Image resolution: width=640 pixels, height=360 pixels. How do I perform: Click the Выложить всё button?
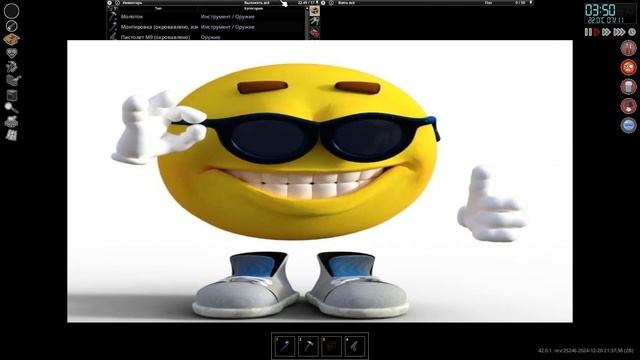tap(257, 3)
